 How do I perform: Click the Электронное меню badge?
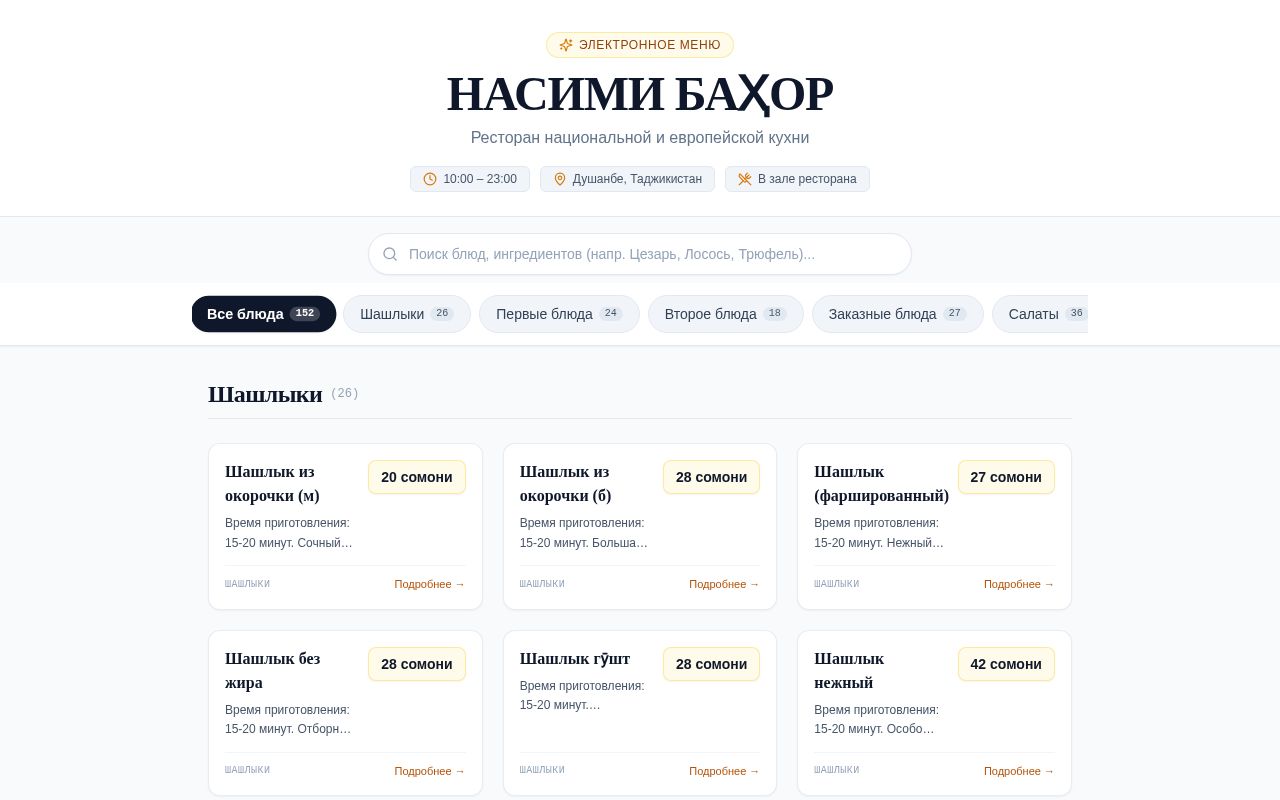[x=640, y=45]
